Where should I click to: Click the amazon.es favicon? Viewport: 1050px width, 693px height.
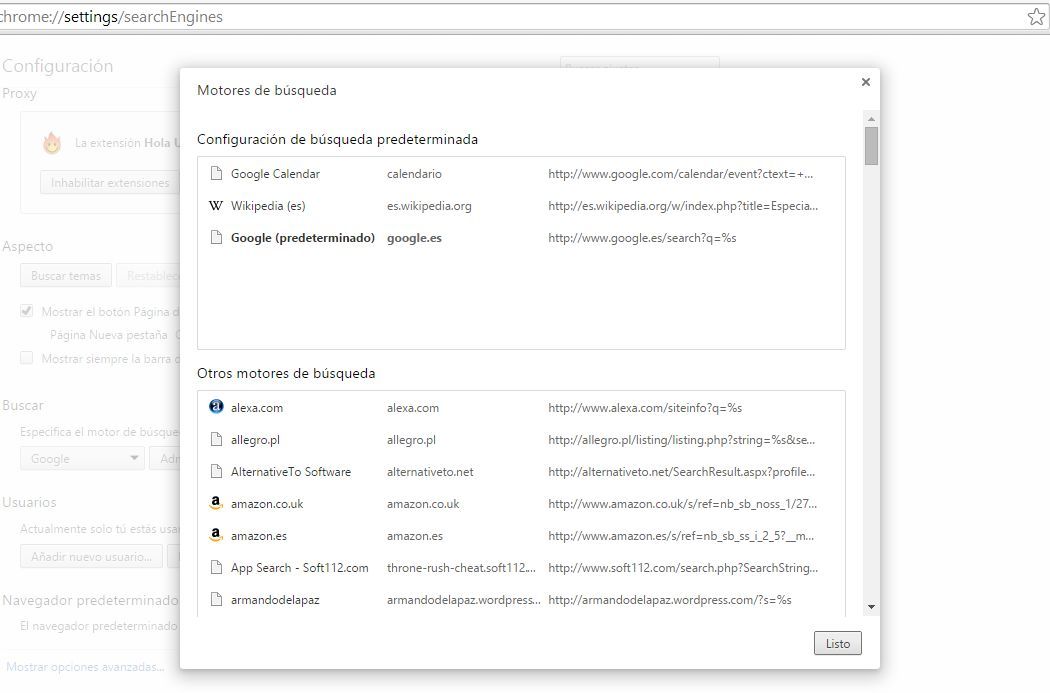pyautogui.click(x=216, y=536)
